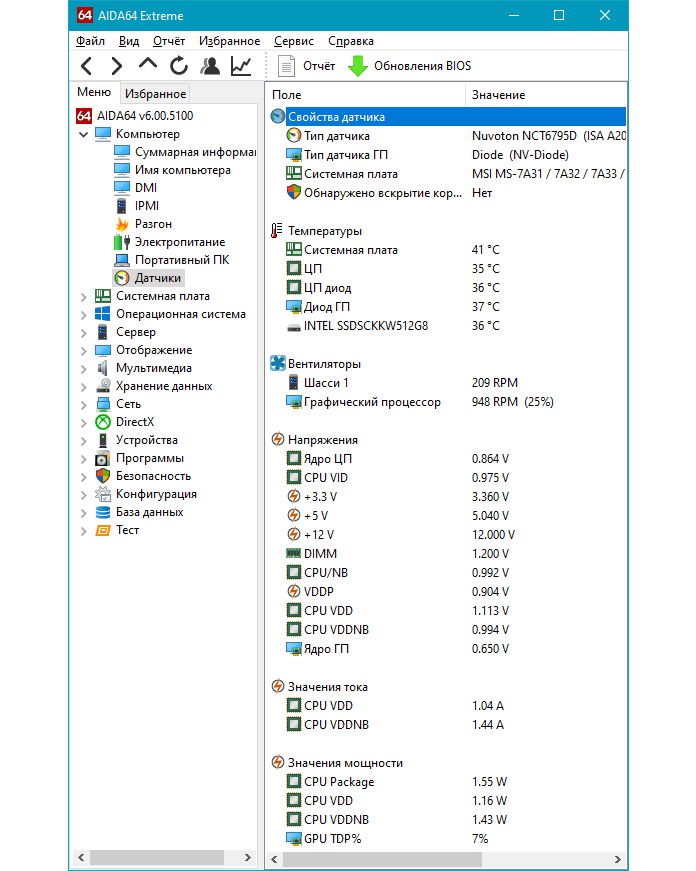This screenshot has height=871, width=696.
Task: Open the Сервис menu
Action: point(294,41)
